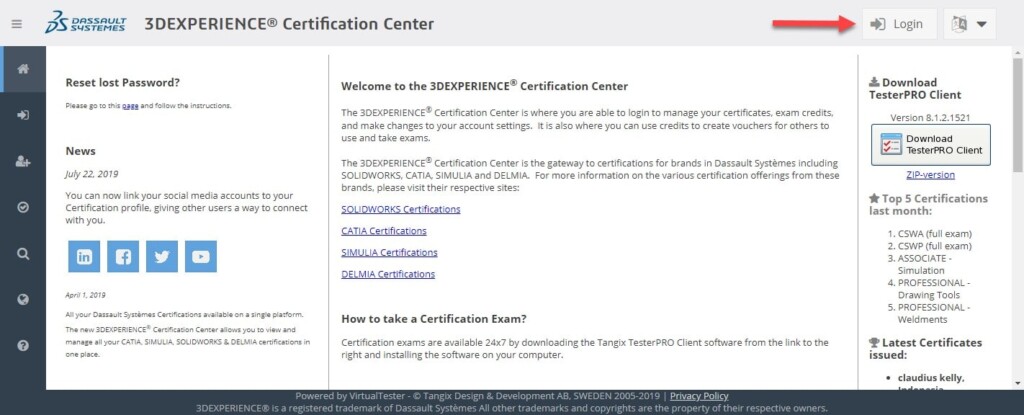Click the Login button

tap(898, 24)
